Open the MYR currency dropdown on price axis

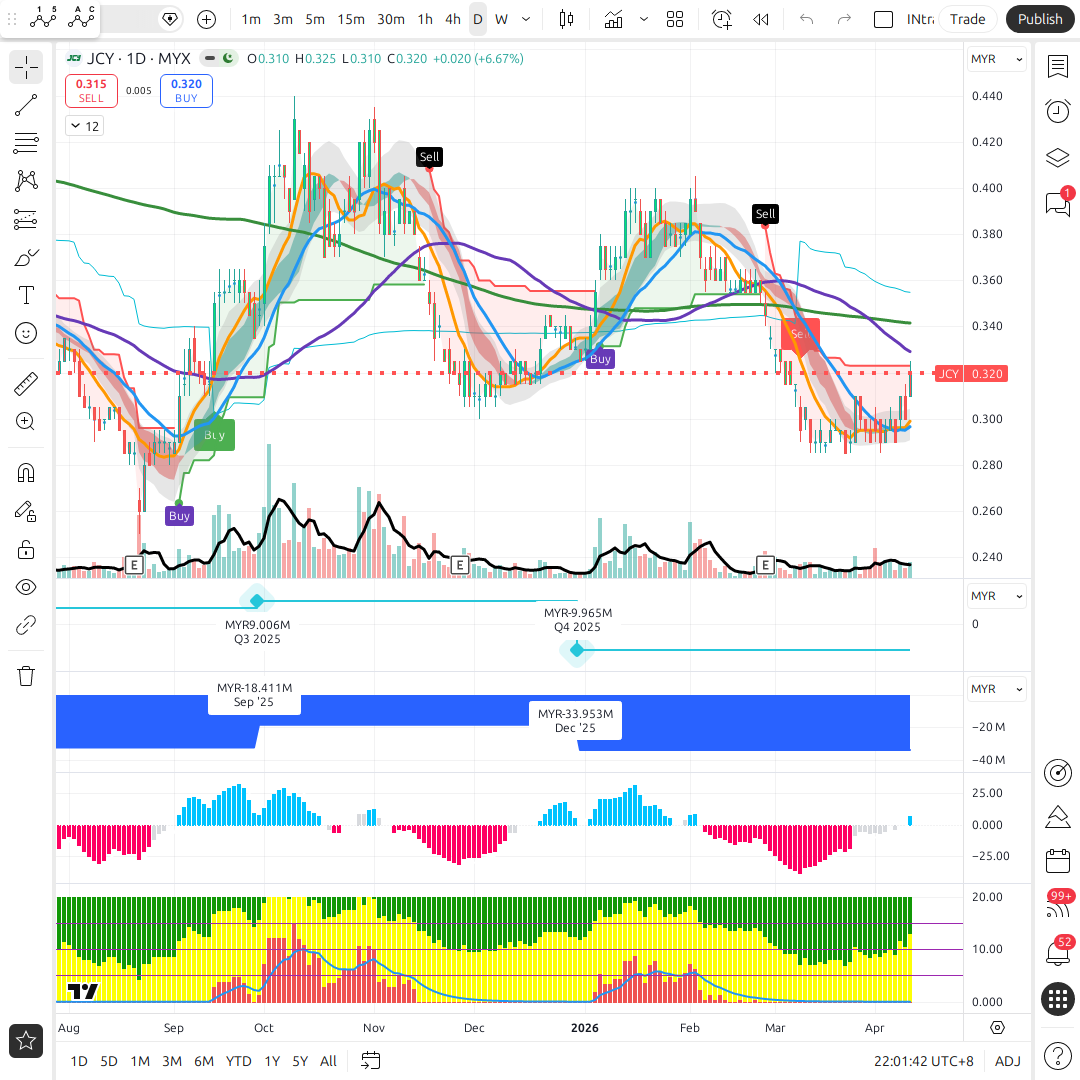click(996, 59)
